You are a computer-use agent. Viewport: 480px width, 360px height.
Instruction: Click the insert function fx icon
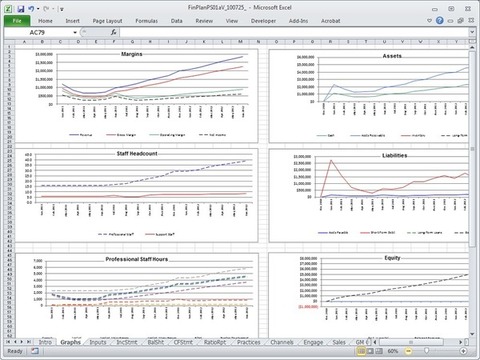tap(113, 32)
